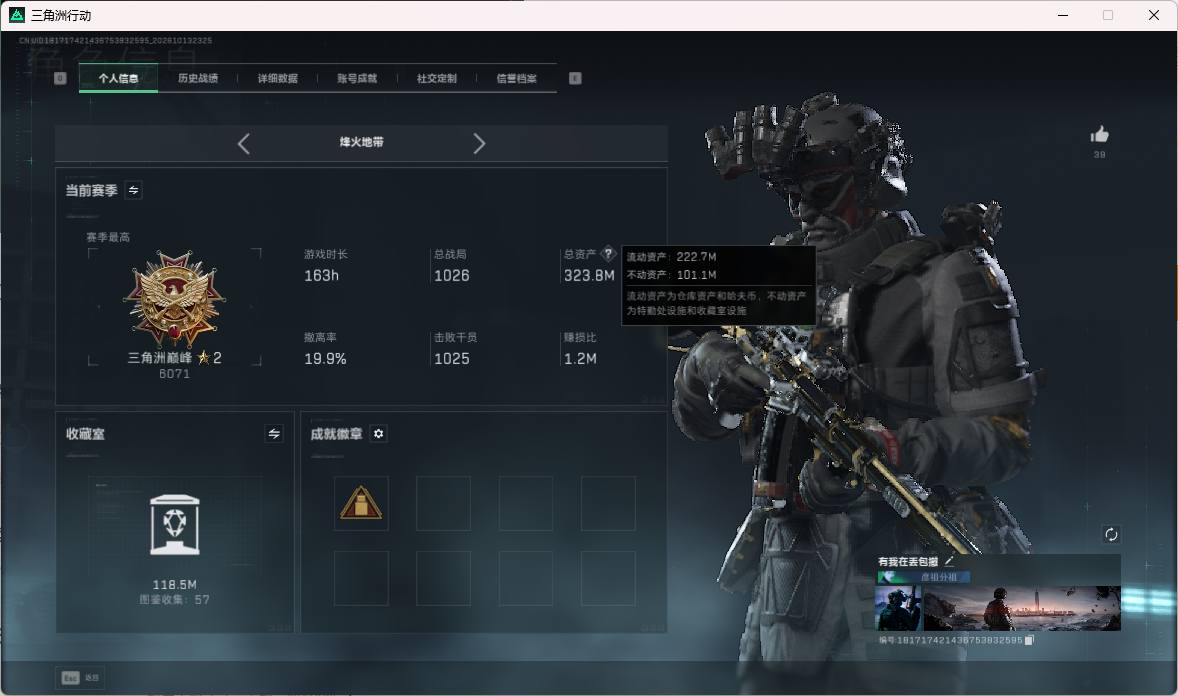Copy the player ID number with copy icon
Screen dimensions: 1178x696
tap(1029, 640)
